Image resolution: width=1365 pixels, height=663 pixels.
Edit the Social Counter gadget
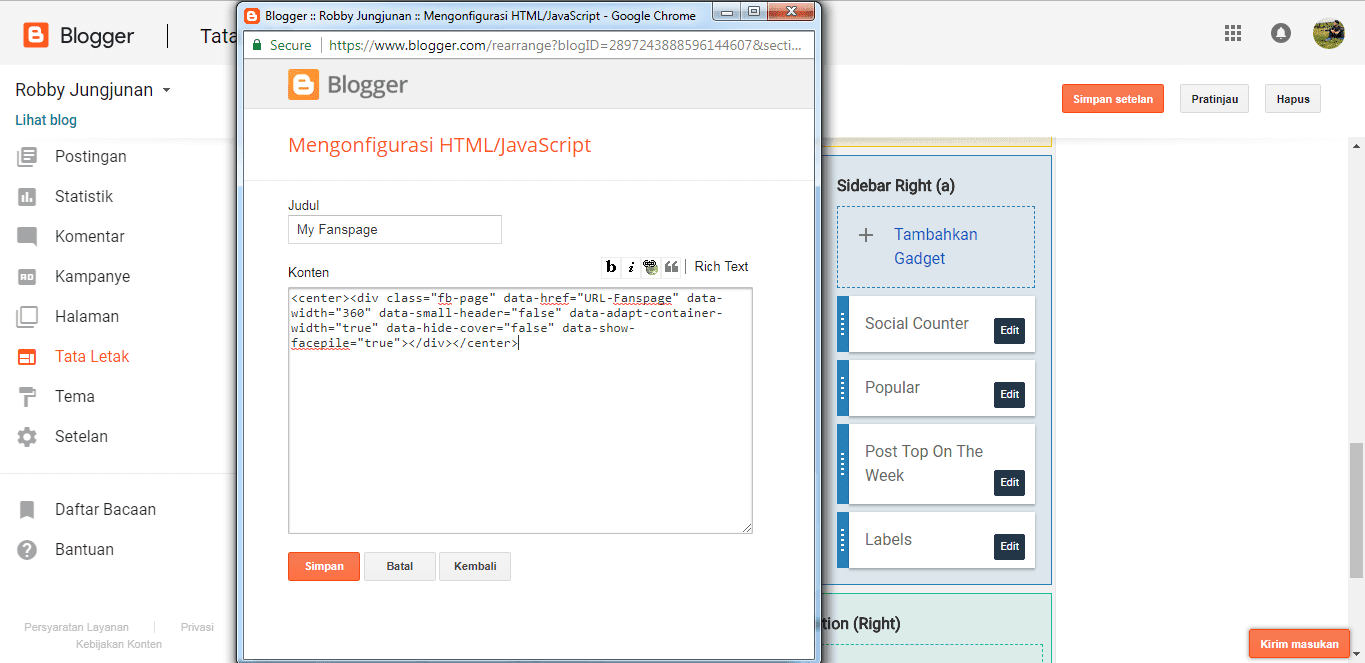coord(1010,331)
